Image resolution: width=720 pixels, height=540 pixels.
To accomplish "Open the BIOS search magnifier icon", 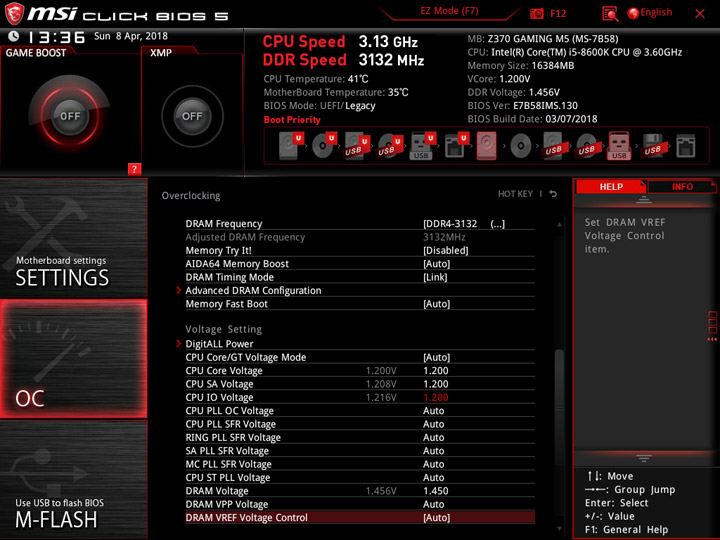I will [x=610, y=14].
